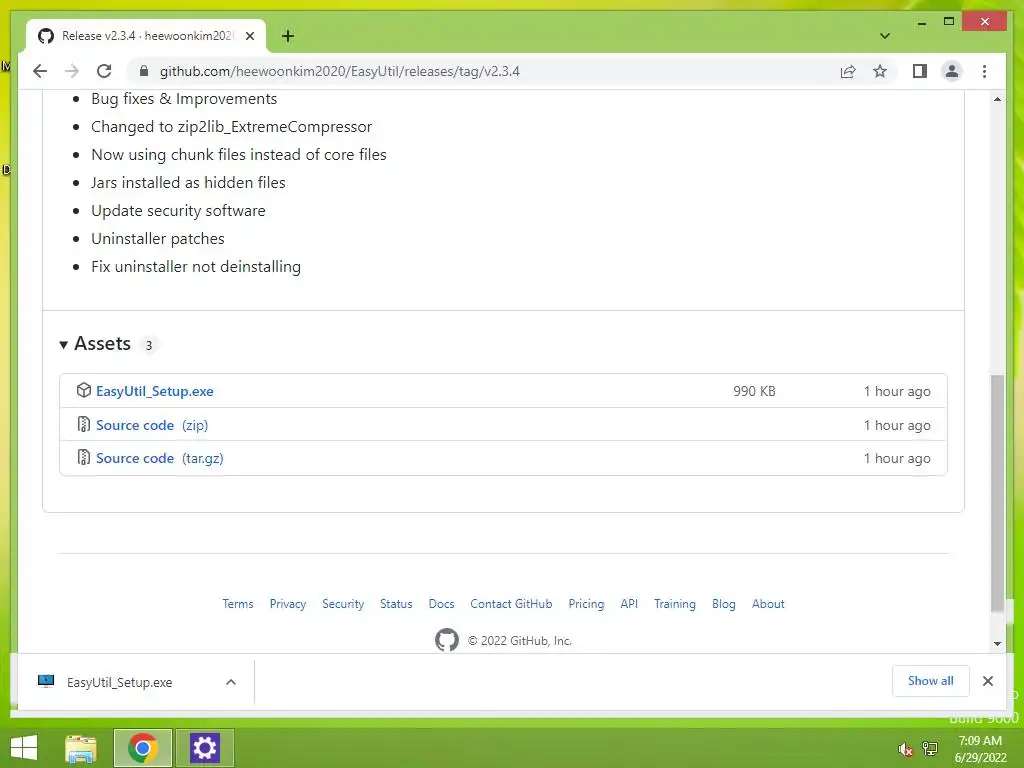This screenshot has height=768, width=1024.
Task: Open downloaded EasyUtil_Setup.exe in download bar
Action: [120, 682]
